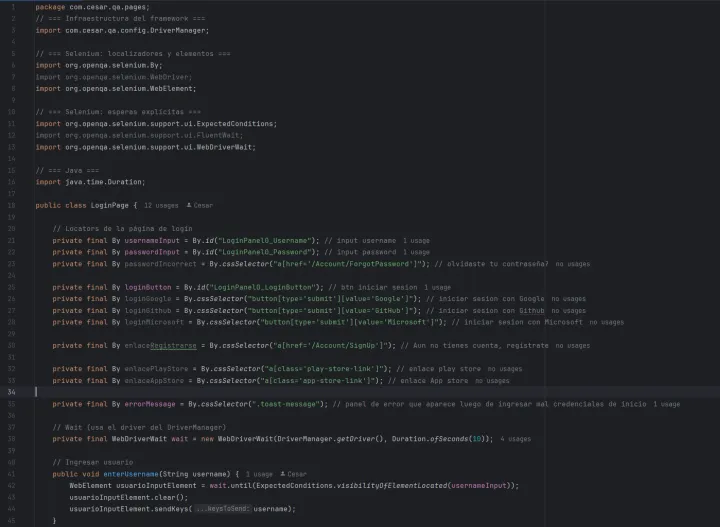Viewport: 720px width, 527px height.
Task: Click line number 34 in the gutter
Action: click(11, 392)
